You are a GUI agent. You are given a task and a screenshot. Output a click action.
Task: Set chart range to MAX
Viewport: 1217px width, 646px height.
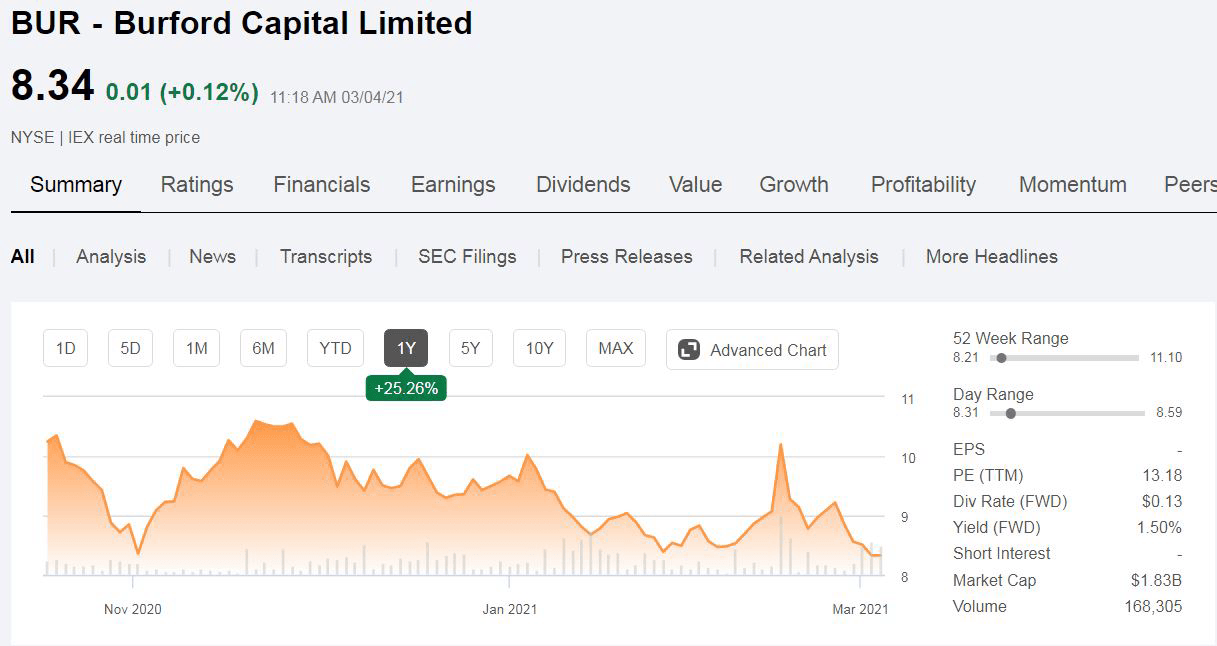point(615,348)
